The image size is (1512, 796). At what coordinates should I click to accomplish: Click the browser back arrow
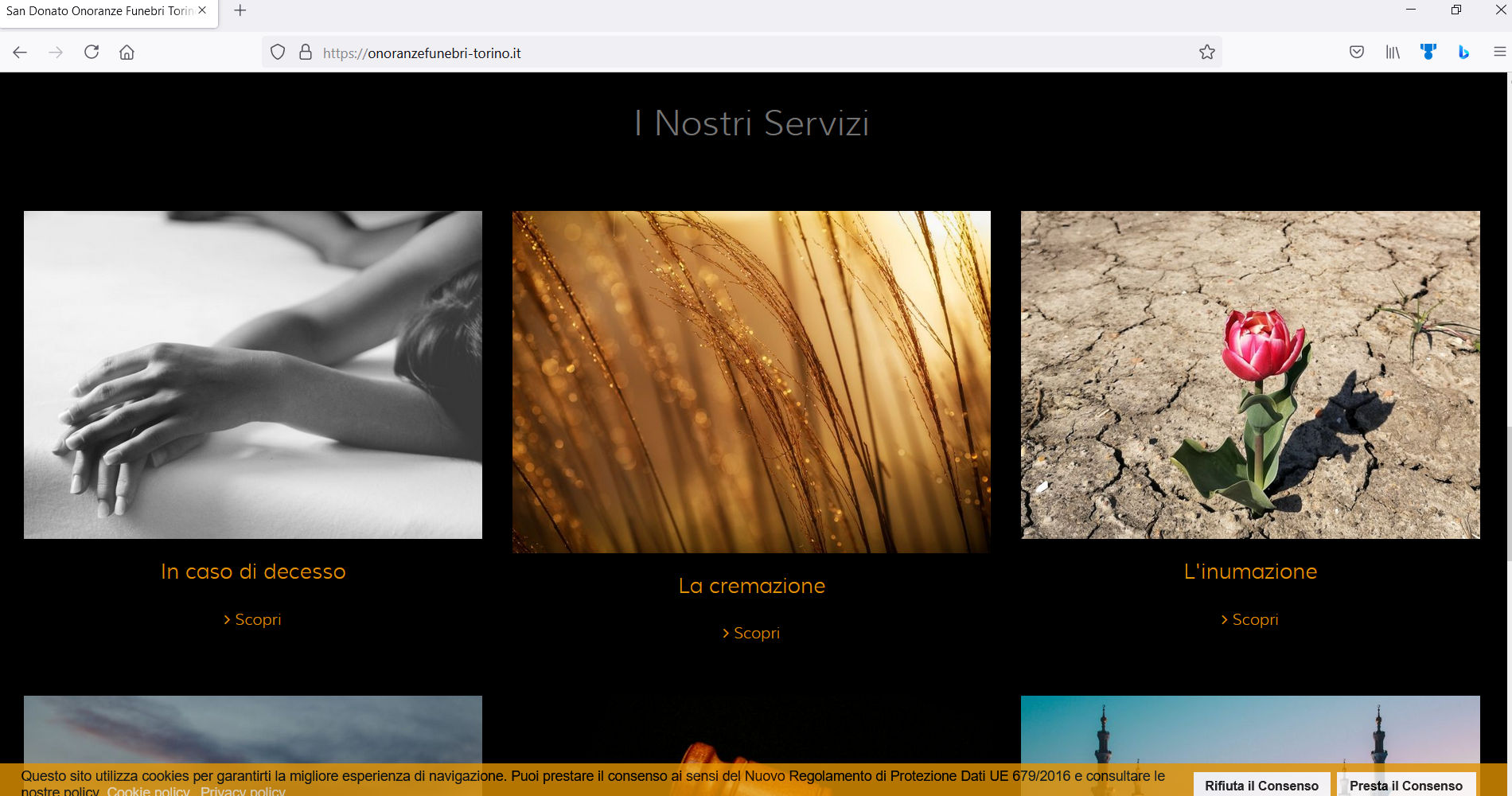20,53
